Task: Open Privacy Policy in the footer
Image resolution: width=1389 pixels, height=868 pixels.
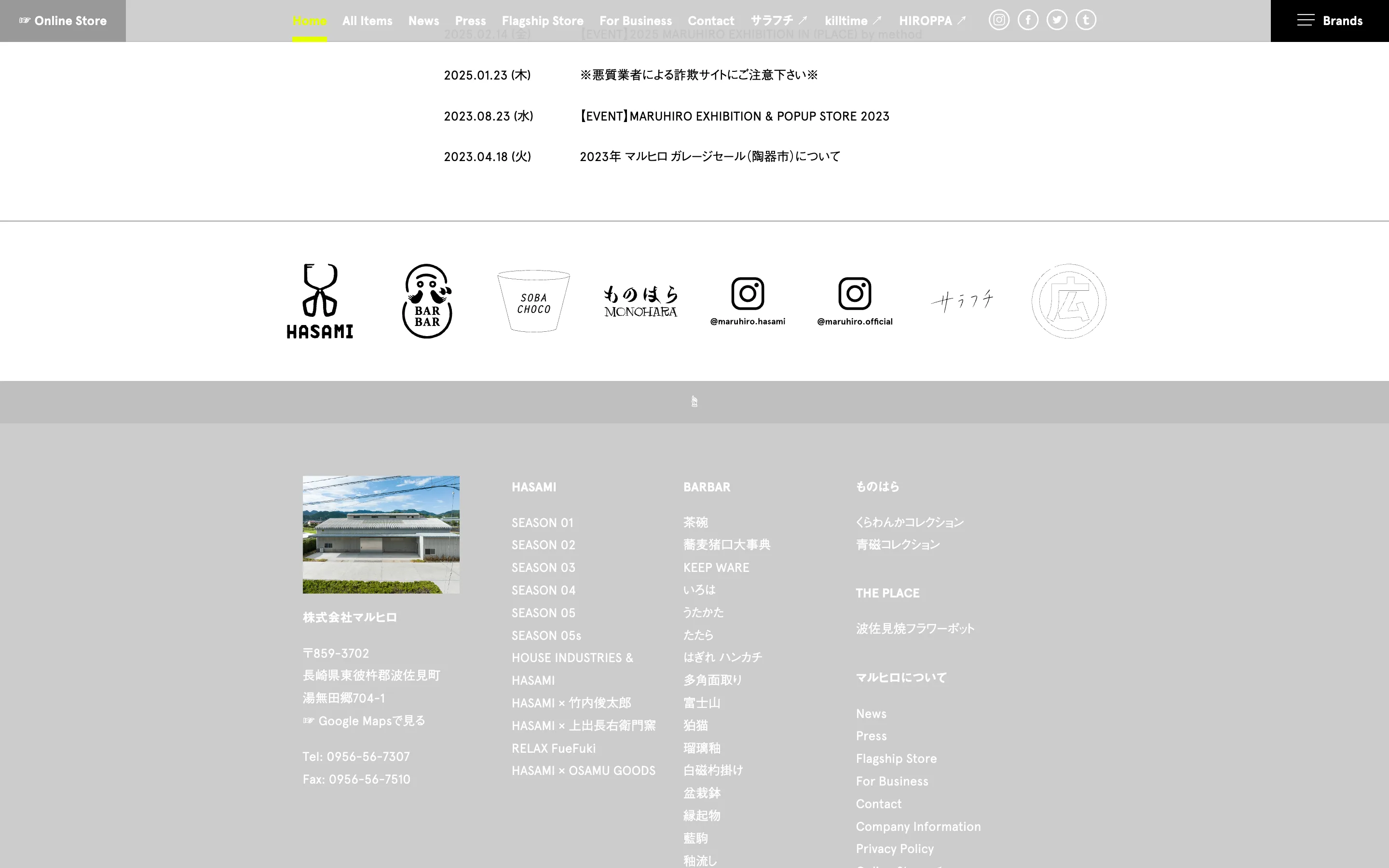Action: coord(894,849)
